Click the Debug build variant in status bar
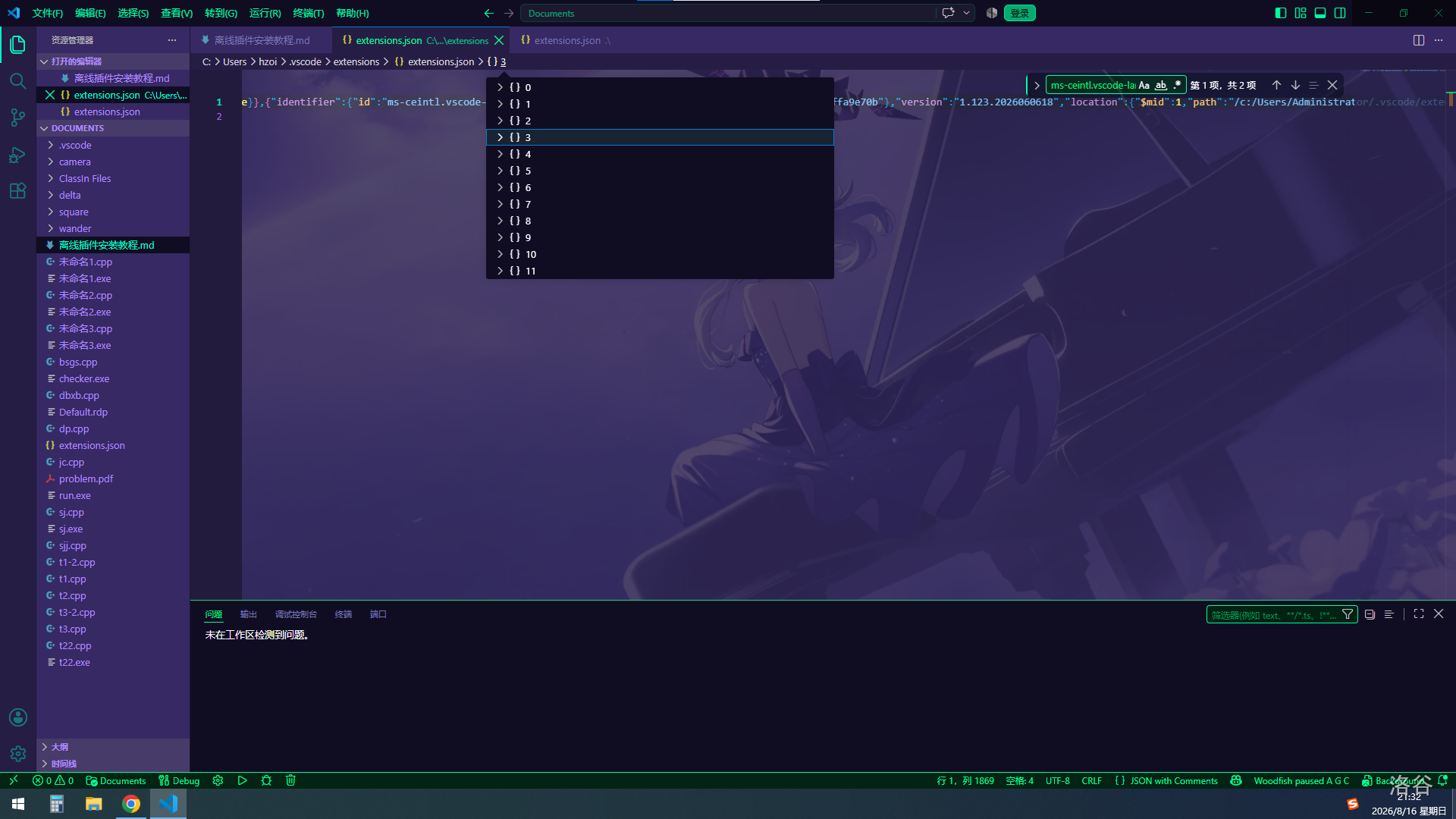 click(179, 780)
